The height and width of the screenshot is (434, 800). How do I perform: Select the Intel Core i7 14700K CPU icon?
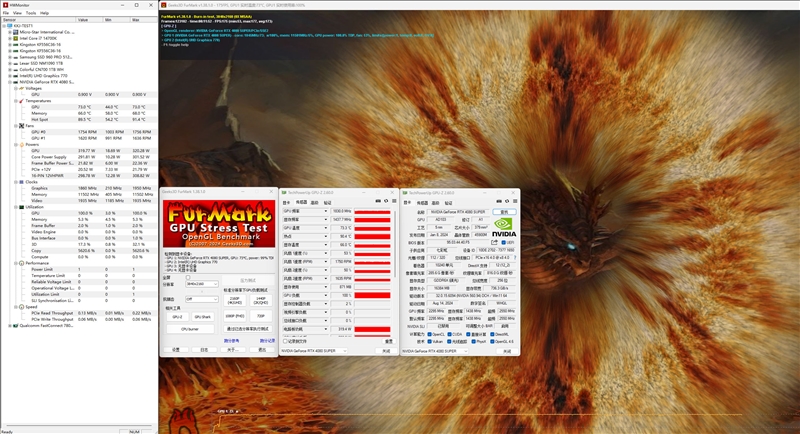click(x=16, y=38)
